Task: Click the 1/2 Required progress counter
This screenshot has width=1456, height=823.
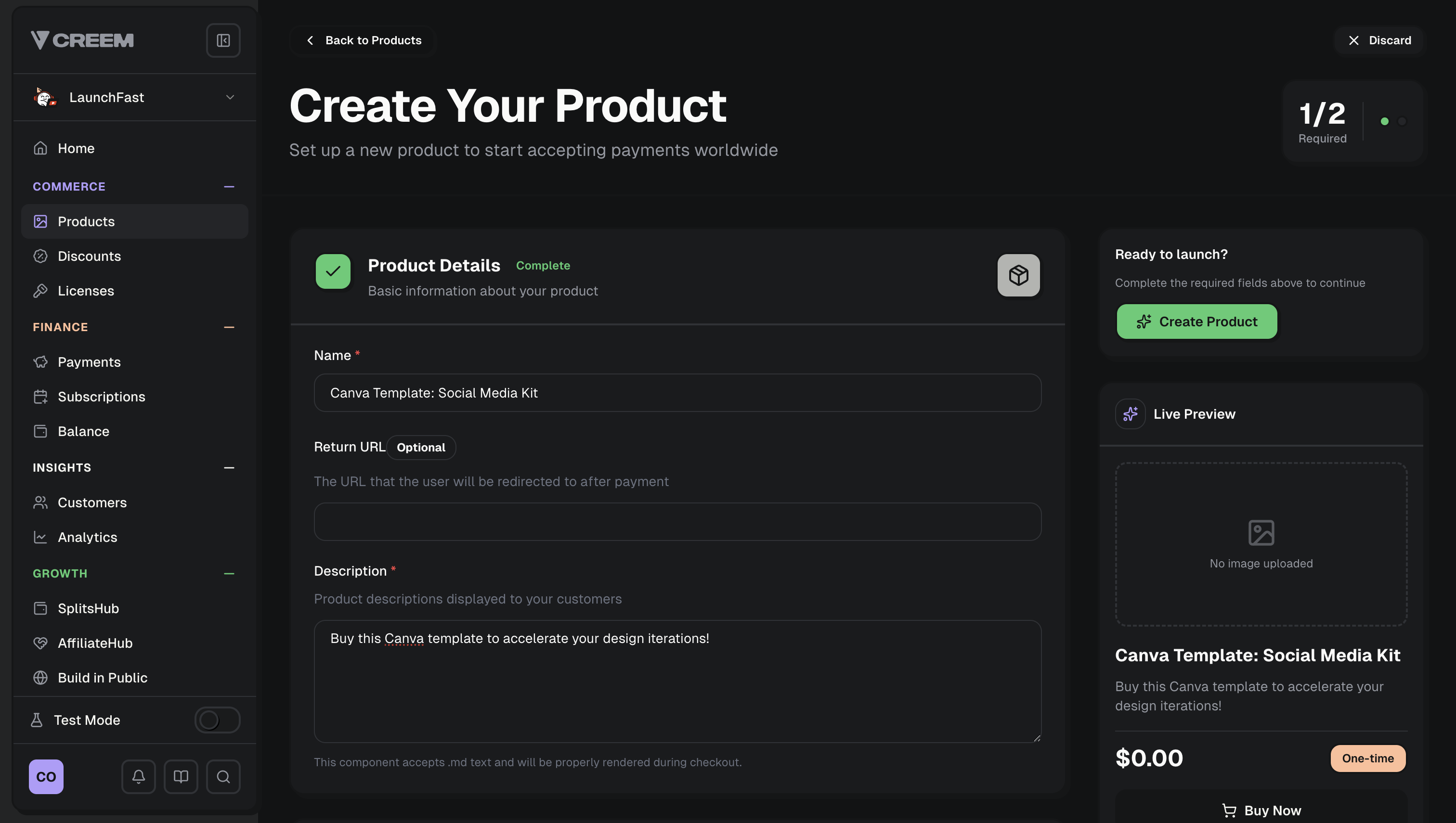Action: pos(1322,122)
